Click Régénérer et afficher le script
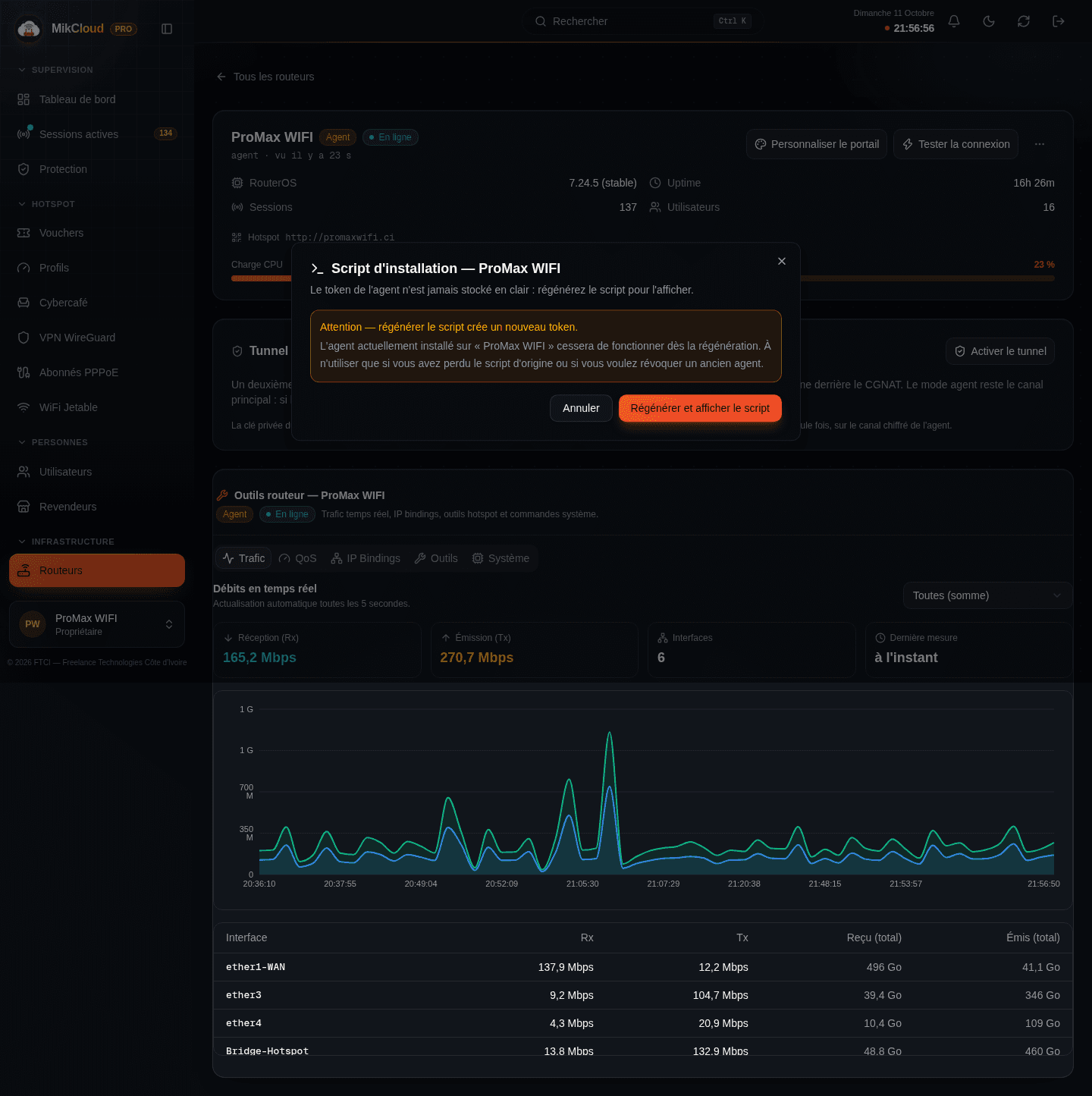This screenshot has height=1096, width=1092. [x=700, y=408]
